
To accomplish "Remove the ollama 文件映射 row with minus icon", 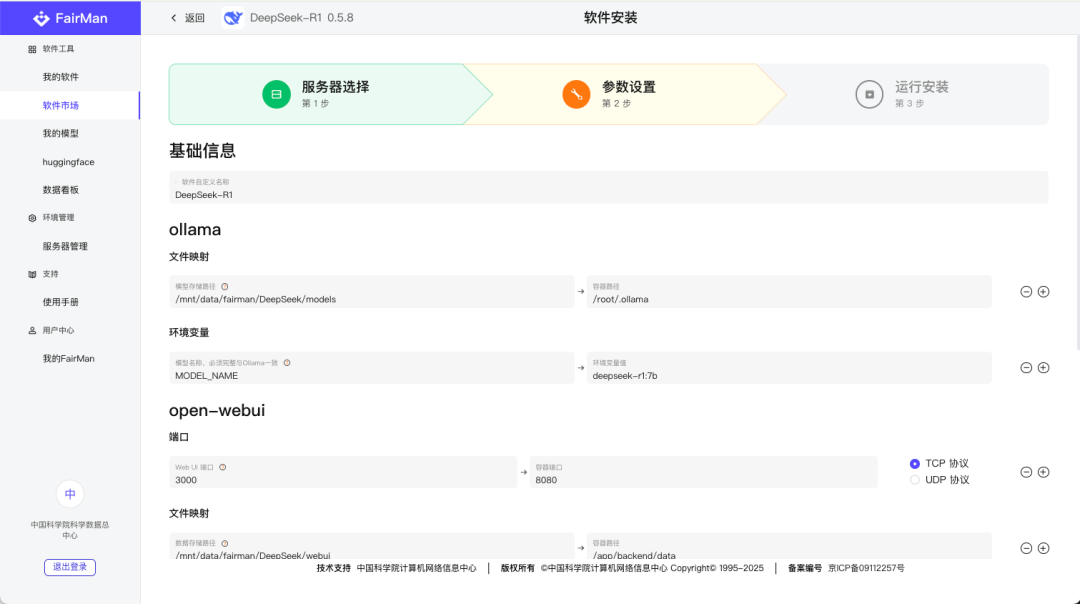I will (1026, 292).
